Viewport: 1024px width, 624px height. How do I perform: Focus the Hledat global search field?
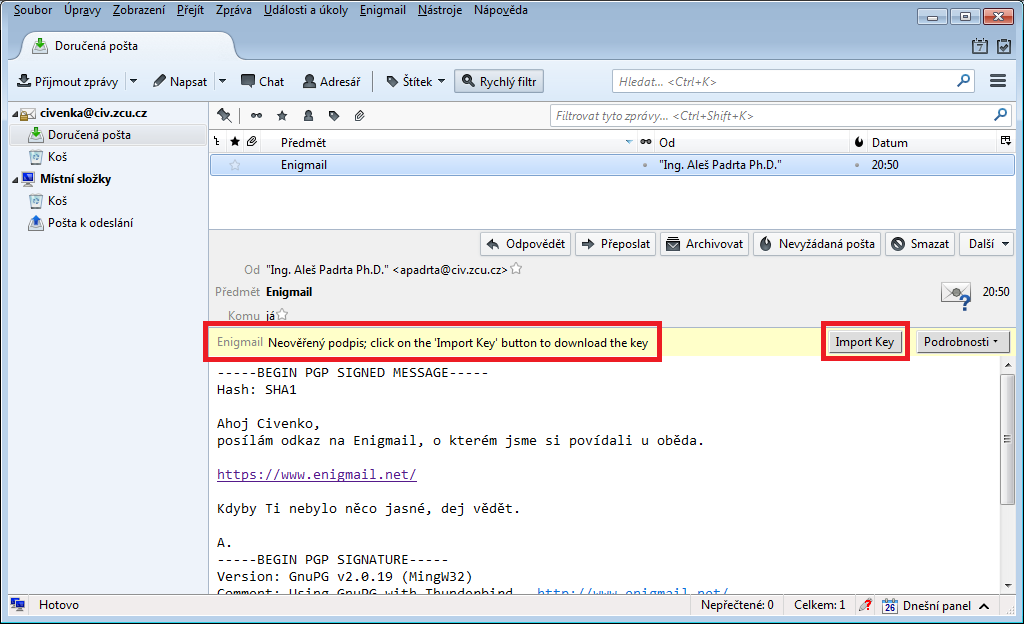[x=793, y=82]
